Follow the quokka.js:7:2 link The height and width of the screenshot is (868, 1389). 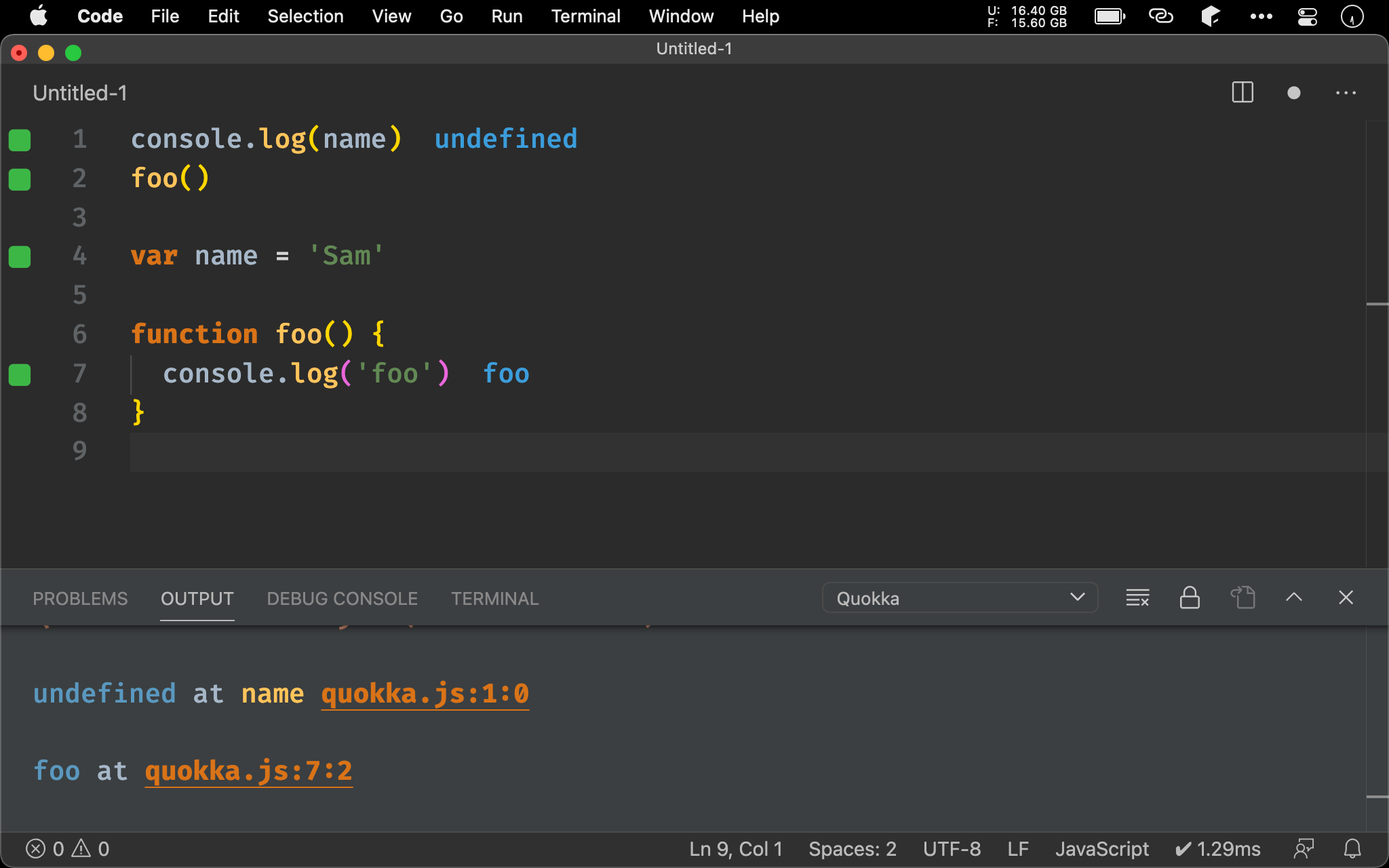click(x=248, y=771)
